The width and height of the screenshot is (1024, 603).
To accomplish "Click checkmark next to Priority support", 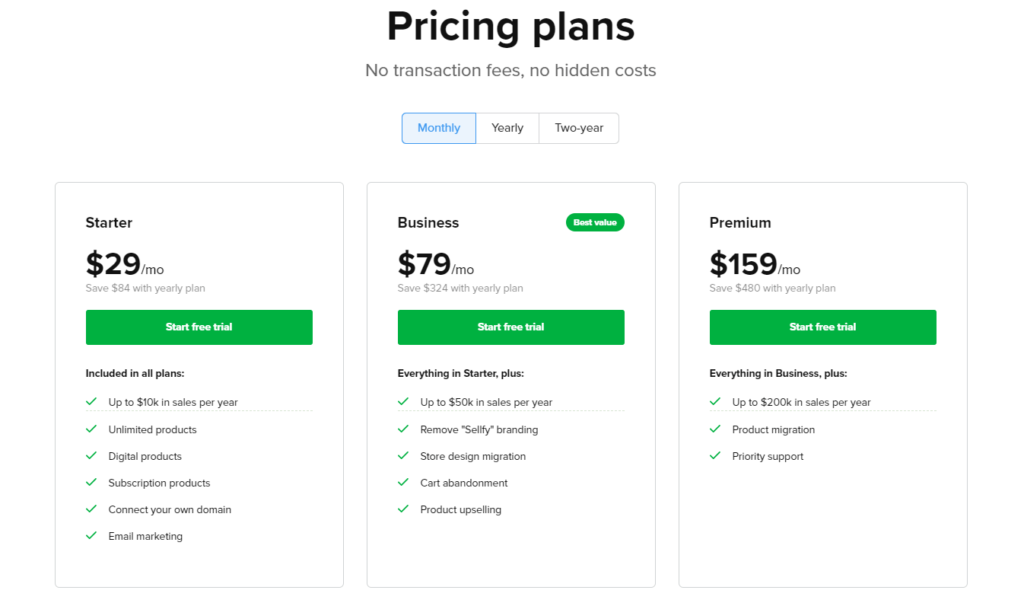I will pyautogui.click(x=715, y=456).
